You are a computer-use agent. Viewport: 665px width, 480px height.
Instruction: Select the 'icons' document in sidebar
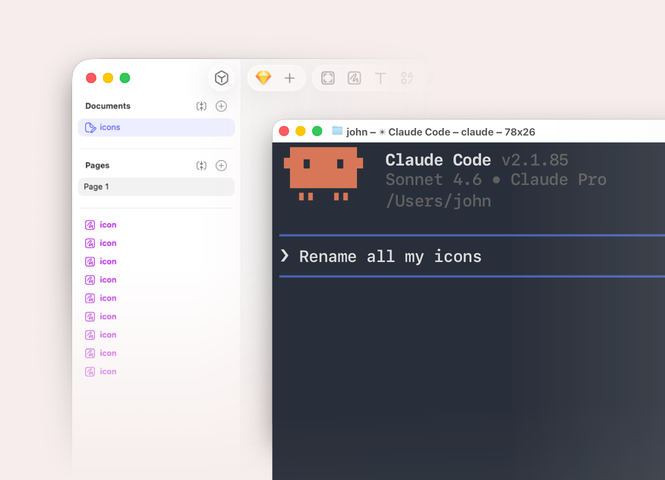pos(156,127)
